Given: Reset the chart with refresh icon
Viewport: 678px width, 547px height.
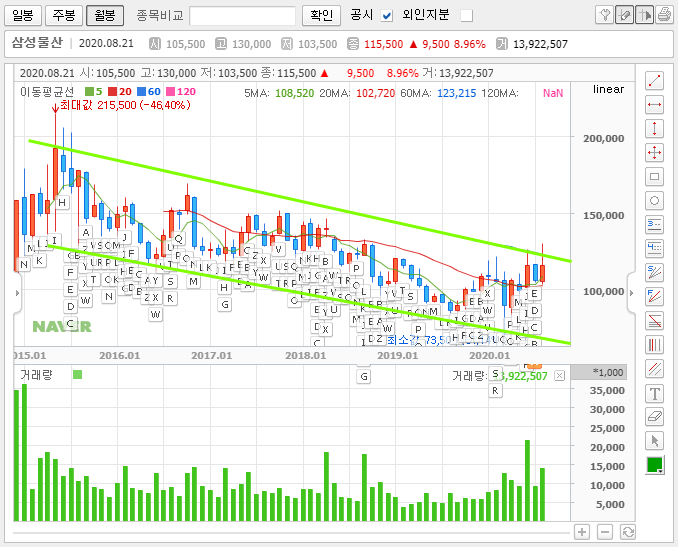Looking at the screenshot, I should coord(627,532).
